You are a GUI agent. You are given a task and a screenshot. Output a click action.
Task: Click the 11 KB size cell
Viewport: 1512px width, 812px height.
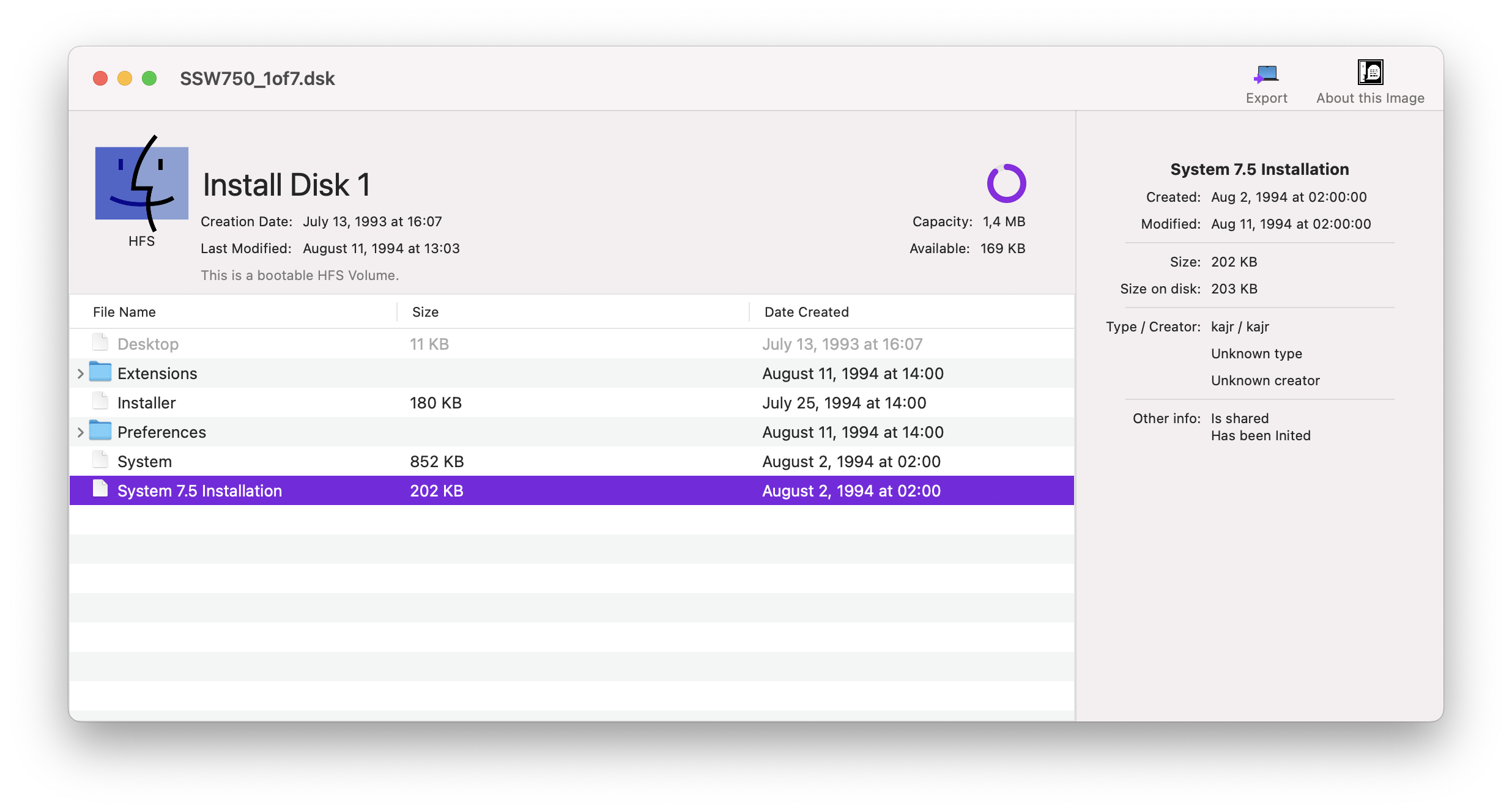pyautogui.click(x=429, y=344)
